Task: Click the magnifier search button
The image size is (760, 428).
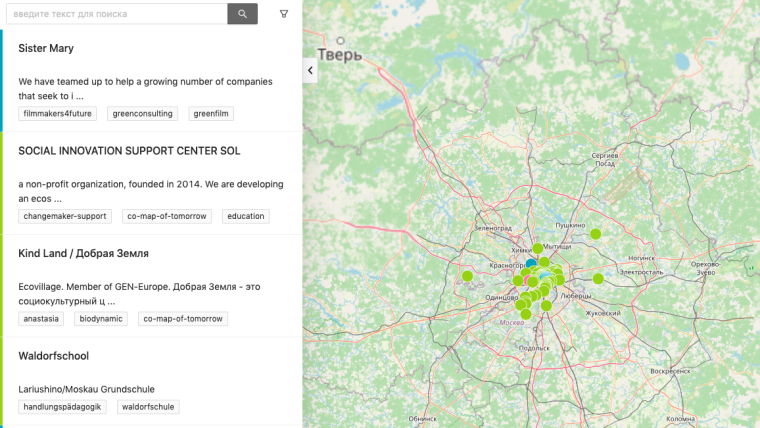Action: (242, 14)
